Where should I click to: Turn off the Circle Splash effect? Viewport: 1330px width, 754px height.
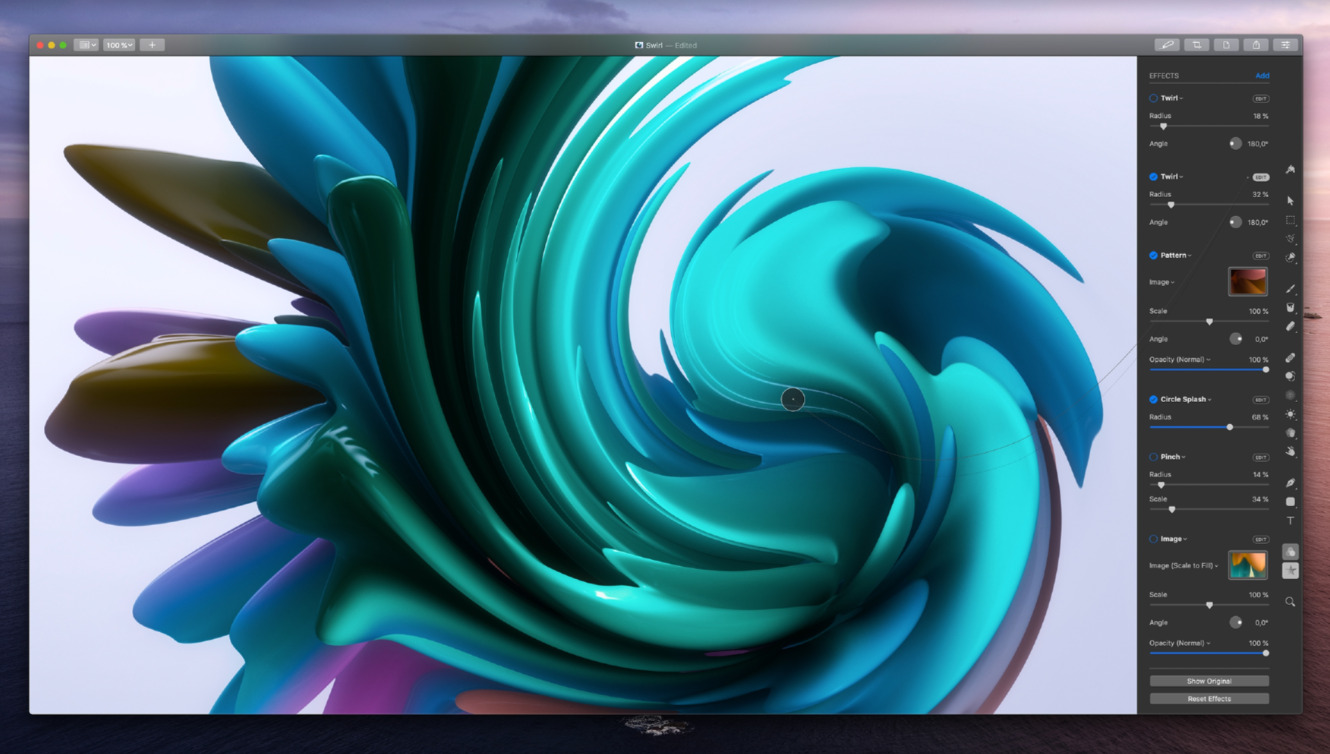[1153, 399]
